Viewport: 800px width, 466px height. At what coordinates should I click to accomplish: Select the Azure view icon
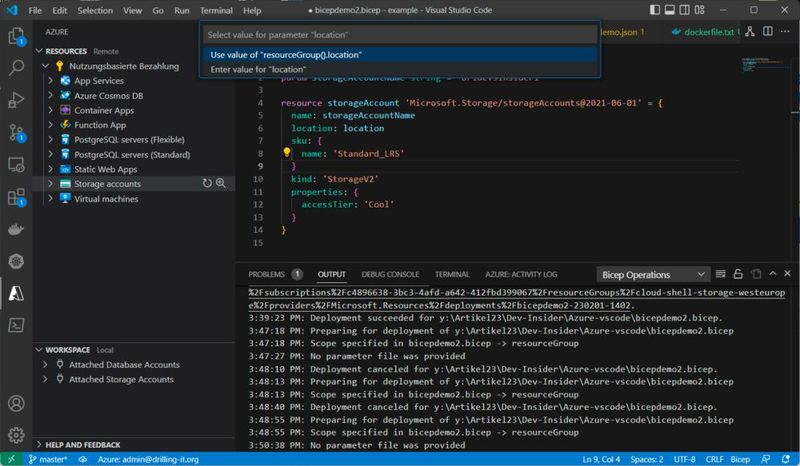[16, 293]
